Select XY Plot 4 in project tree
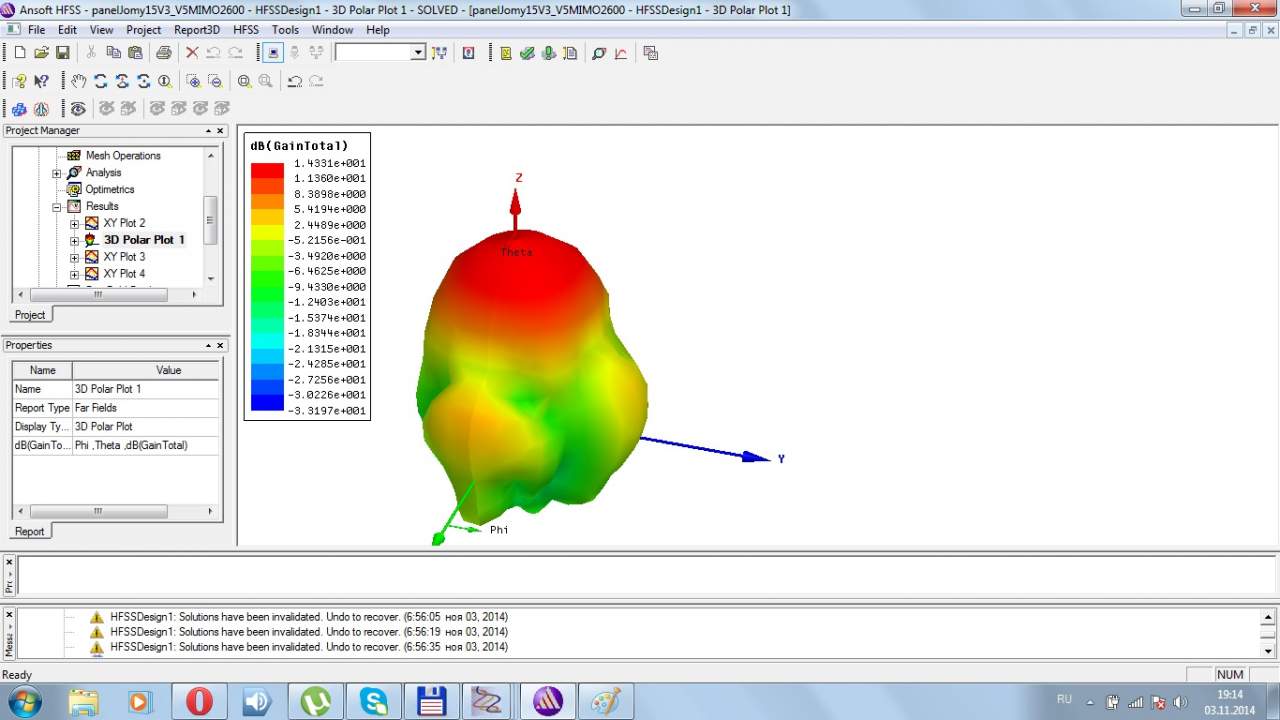1280x720 pixels. click(124, 274)
